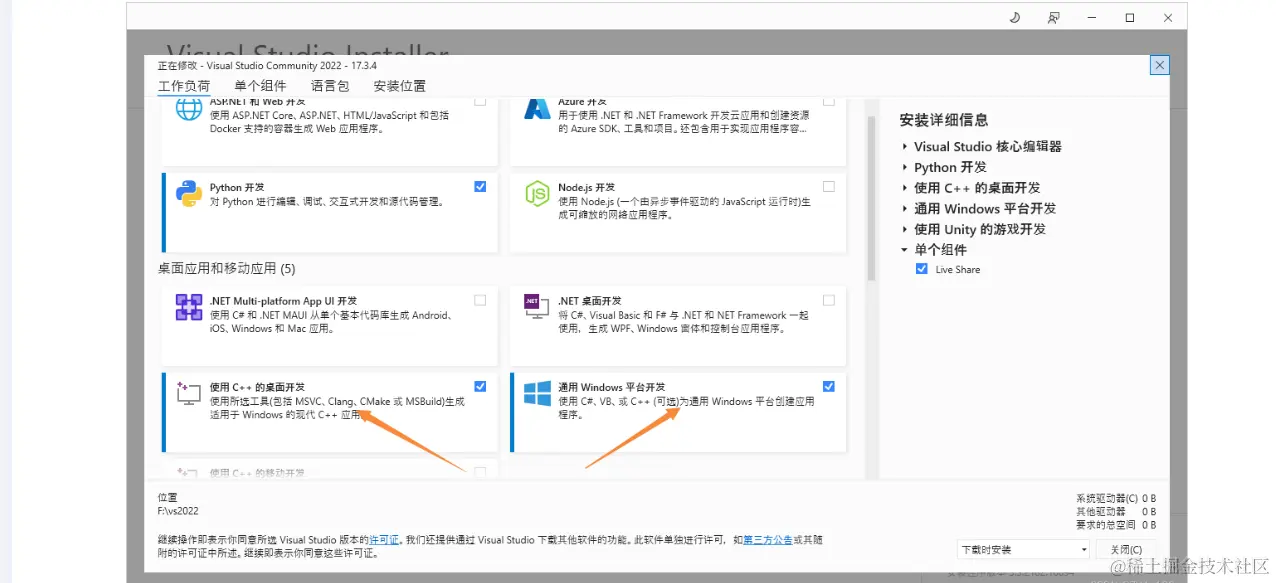Maximize the Visual Studio Installer window
Viewport: 1276px width, 583px height.
click(1130, 17)
